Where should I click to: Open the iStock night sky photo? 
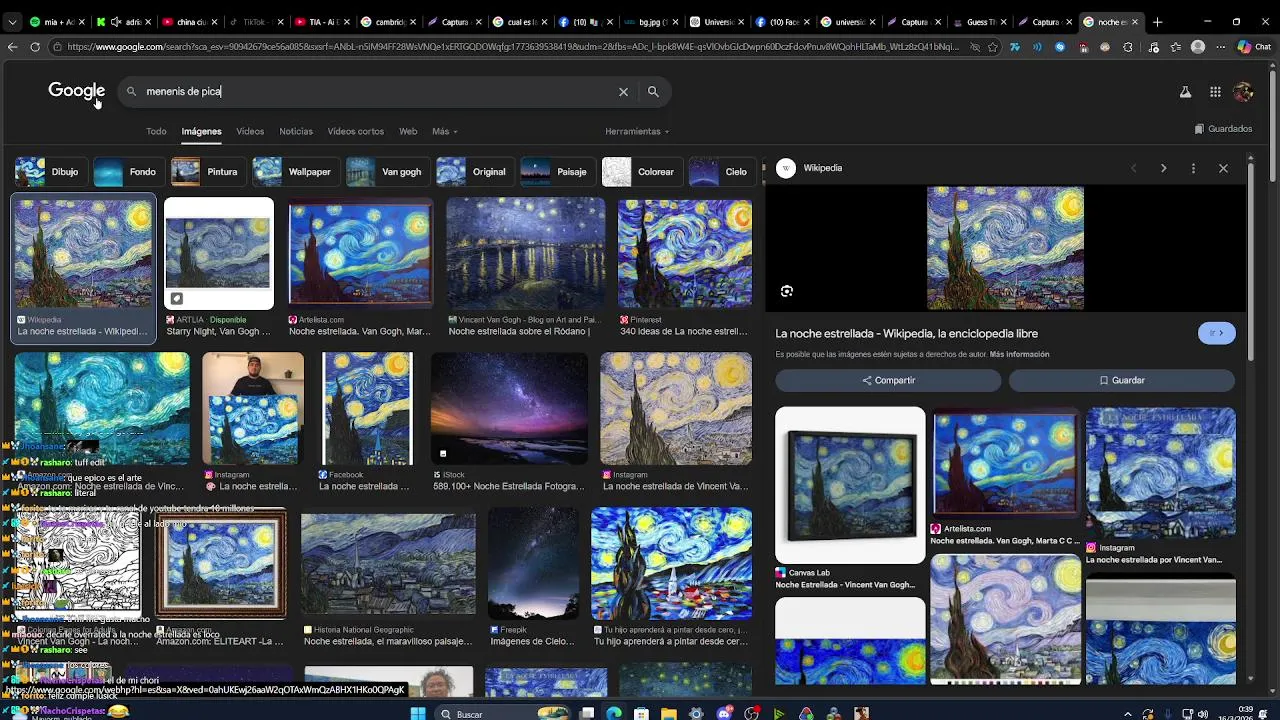[509, 408]
